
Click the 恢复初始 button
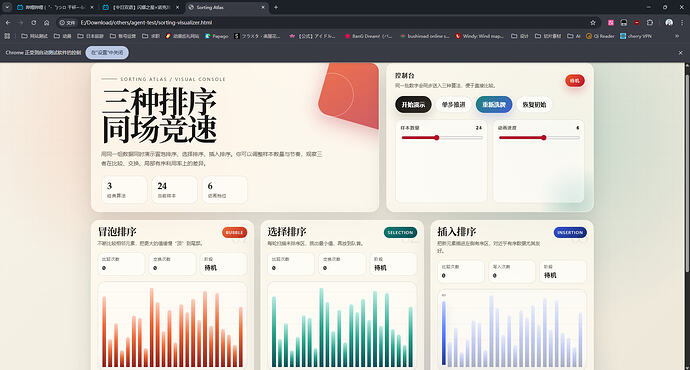pos(534,105)
